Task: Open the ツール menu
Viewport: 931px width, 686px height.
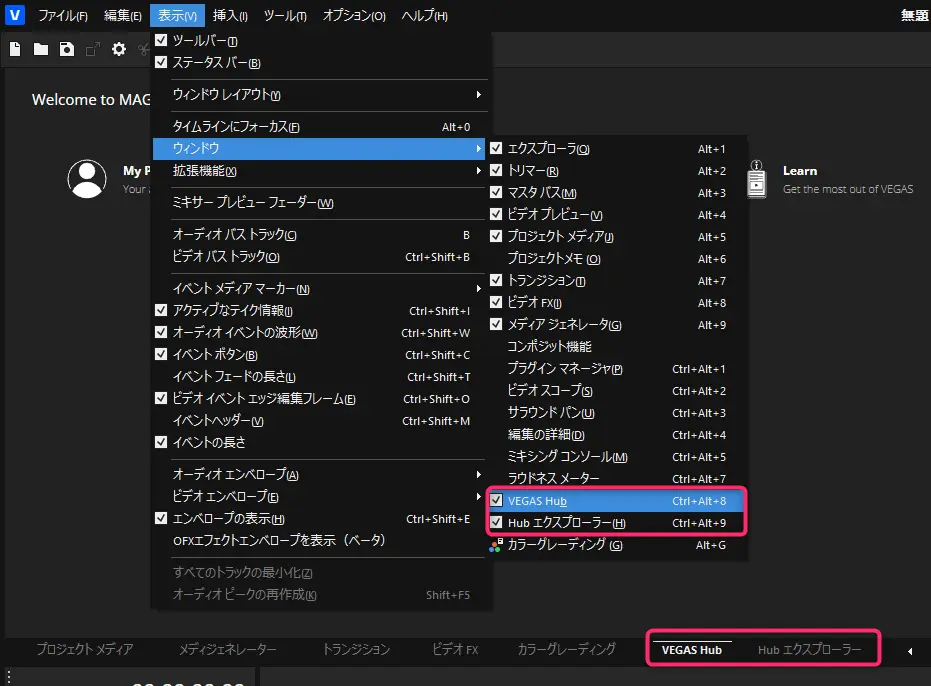Action: [285, 15]
